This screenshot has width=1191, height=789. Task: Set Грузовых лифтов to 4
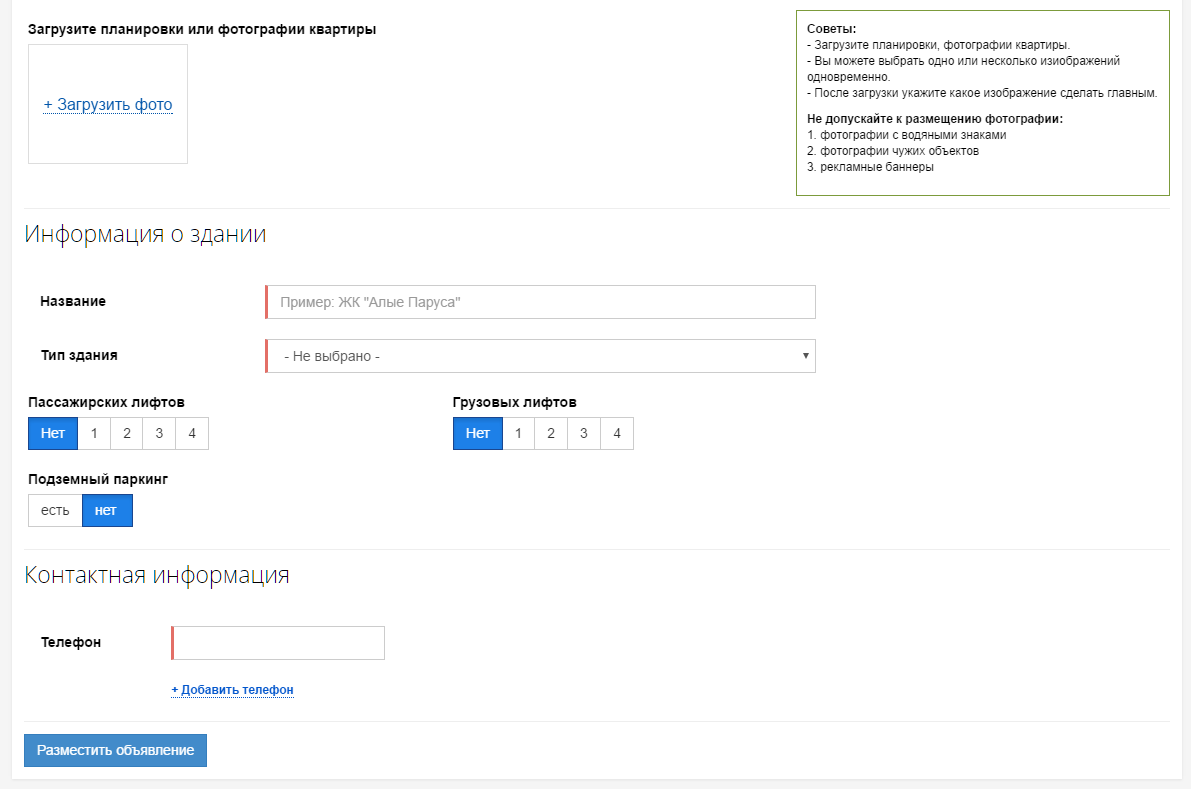coord(617,434)
